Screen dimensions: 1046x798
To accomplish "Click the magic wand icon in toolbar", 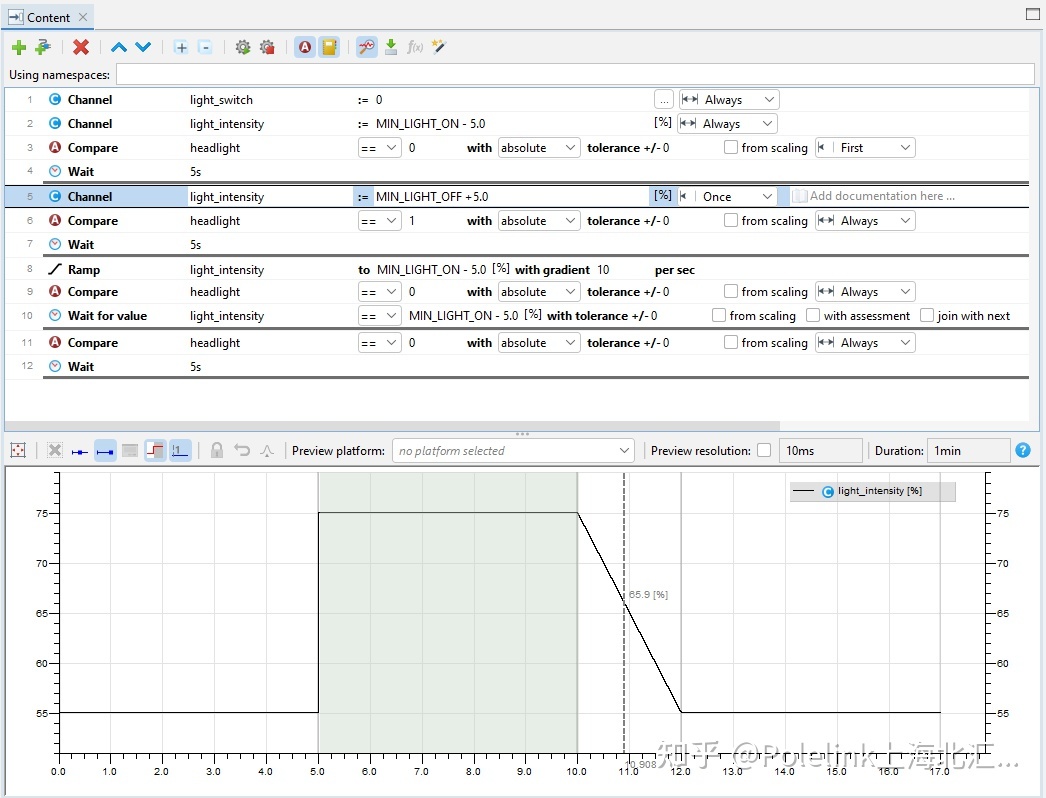I will [x=438, y=47].
